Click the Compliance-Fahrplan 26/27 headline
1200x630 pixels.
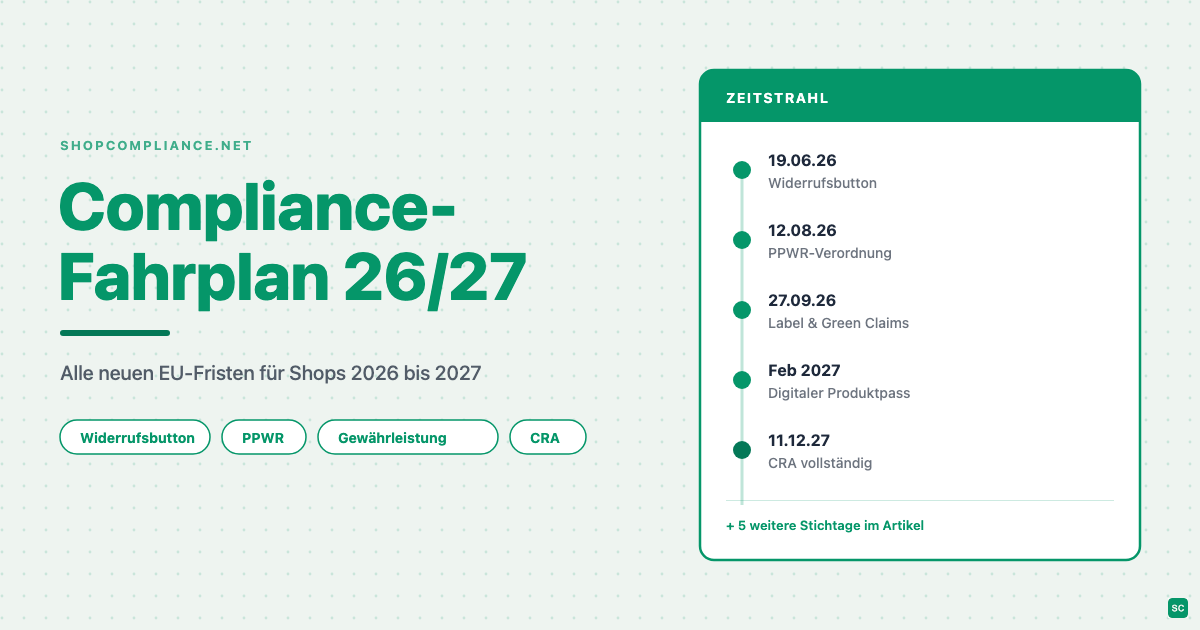[292, 243]
